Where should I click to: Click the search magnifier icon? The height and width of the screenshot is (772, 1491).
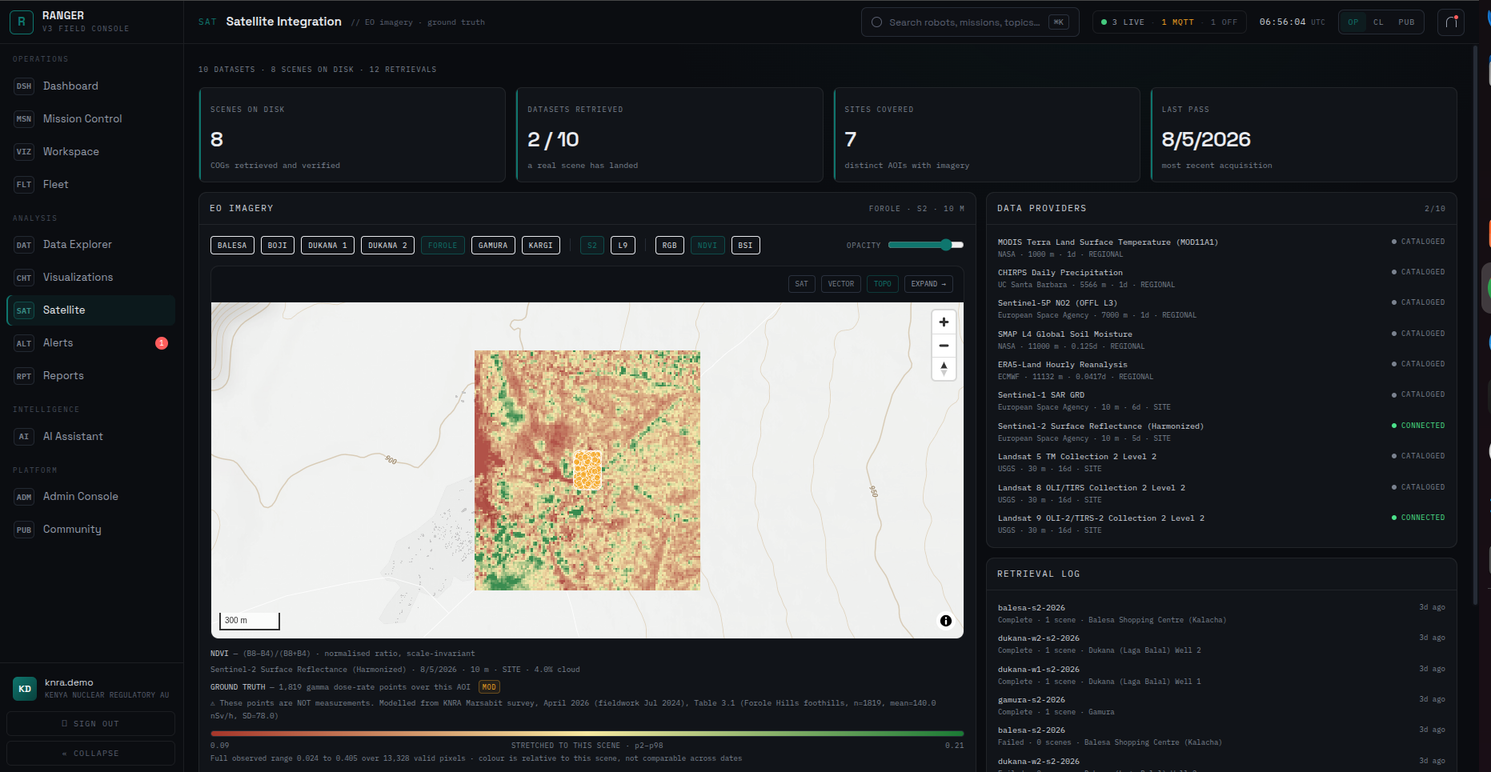coord(877,22)
